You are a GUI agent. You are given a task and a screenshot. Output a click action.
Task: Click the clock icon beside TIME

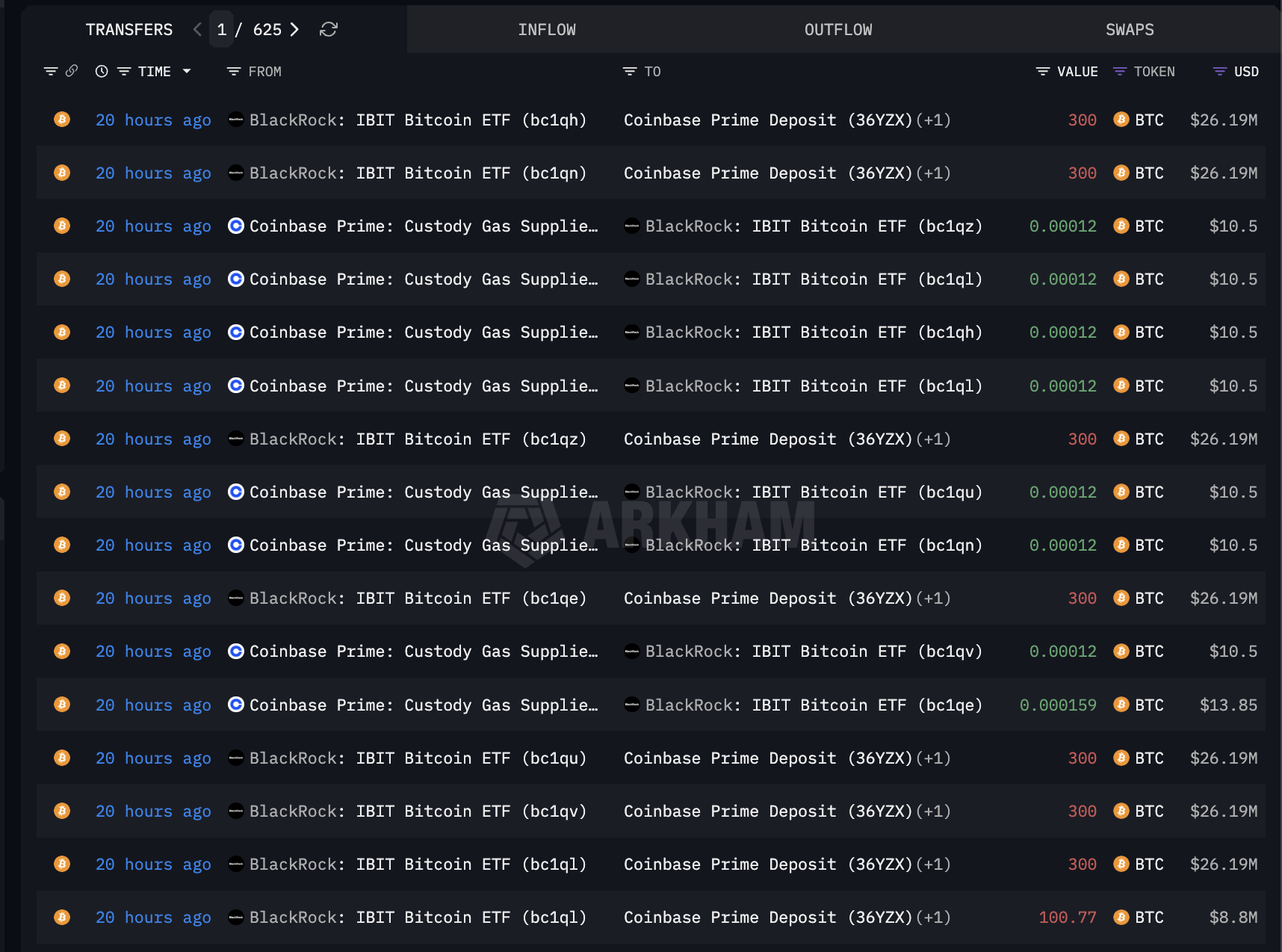[x=101, y=71]
